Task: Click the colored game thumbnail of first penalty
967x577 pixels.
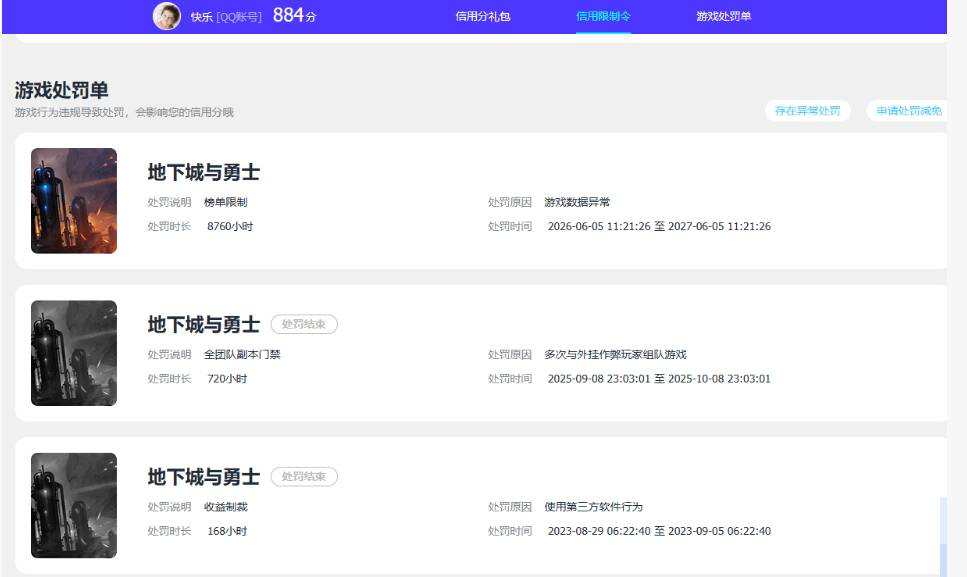Action: (74, 200)
